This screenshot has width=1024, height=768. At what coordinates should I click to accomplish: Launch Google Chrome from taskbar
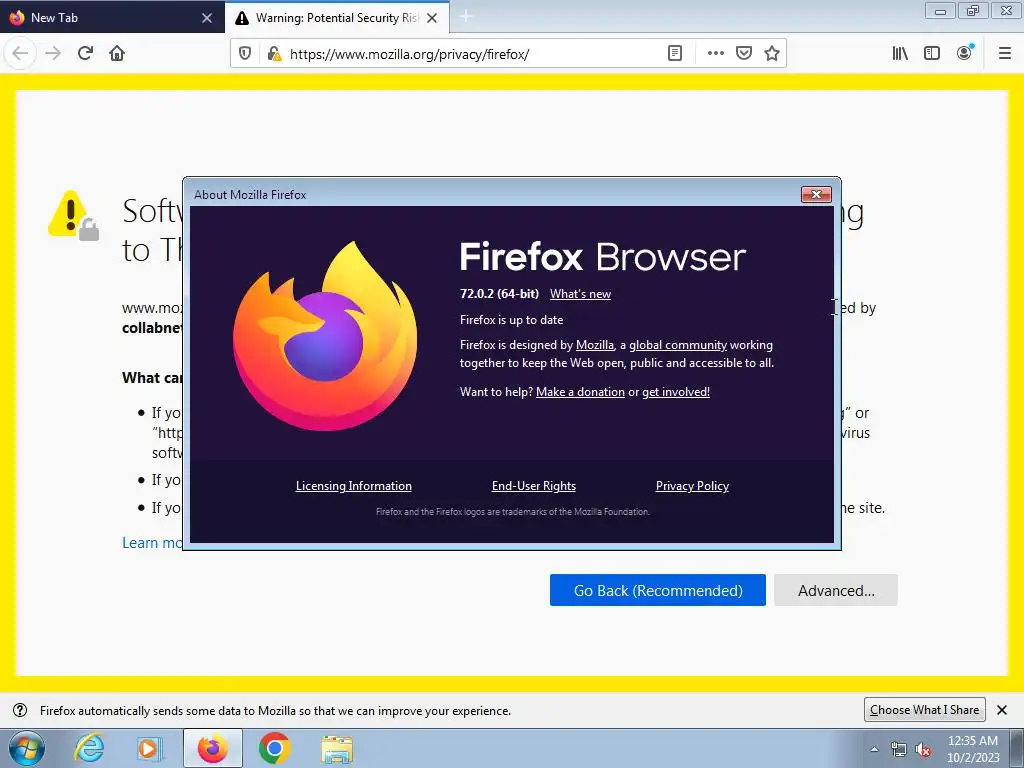(274, 748)
